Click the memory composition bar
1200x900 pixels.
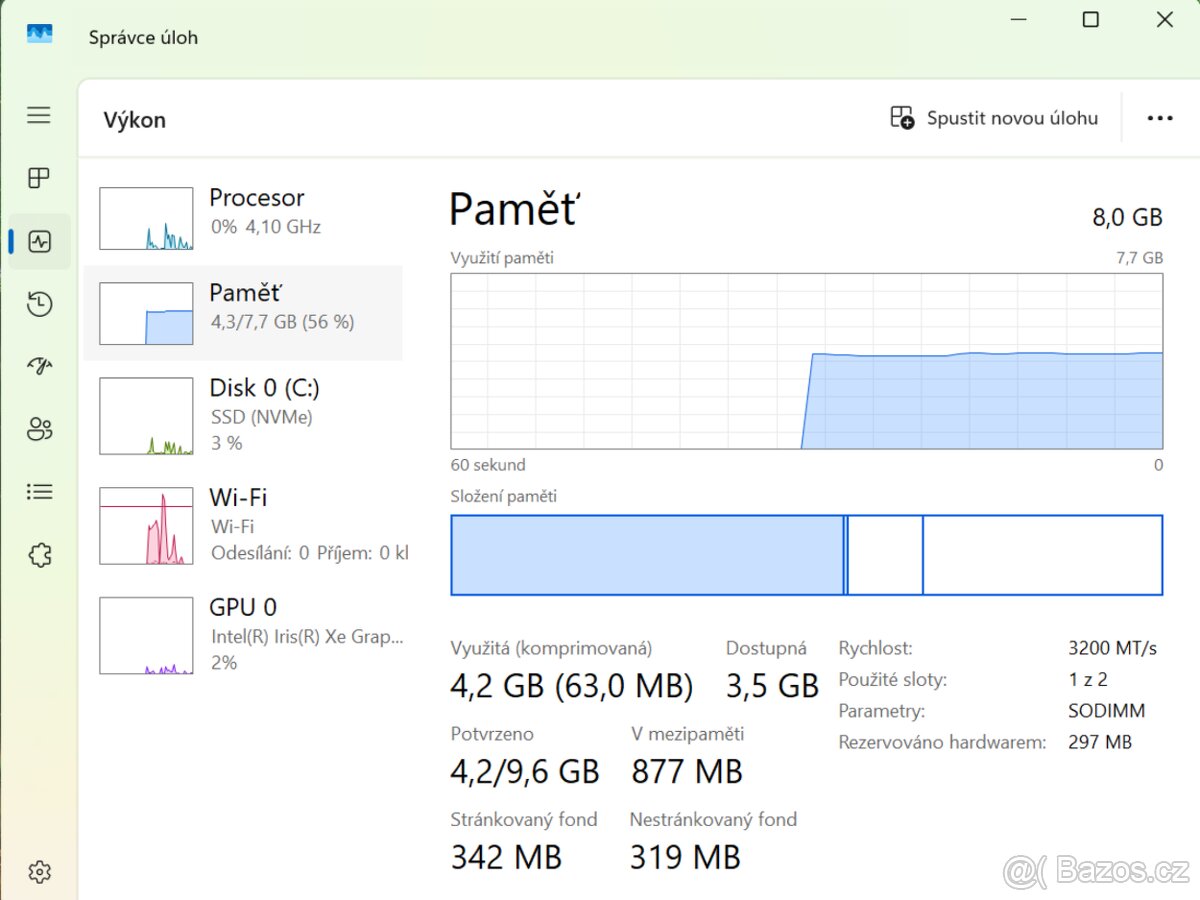pos(806,555)
